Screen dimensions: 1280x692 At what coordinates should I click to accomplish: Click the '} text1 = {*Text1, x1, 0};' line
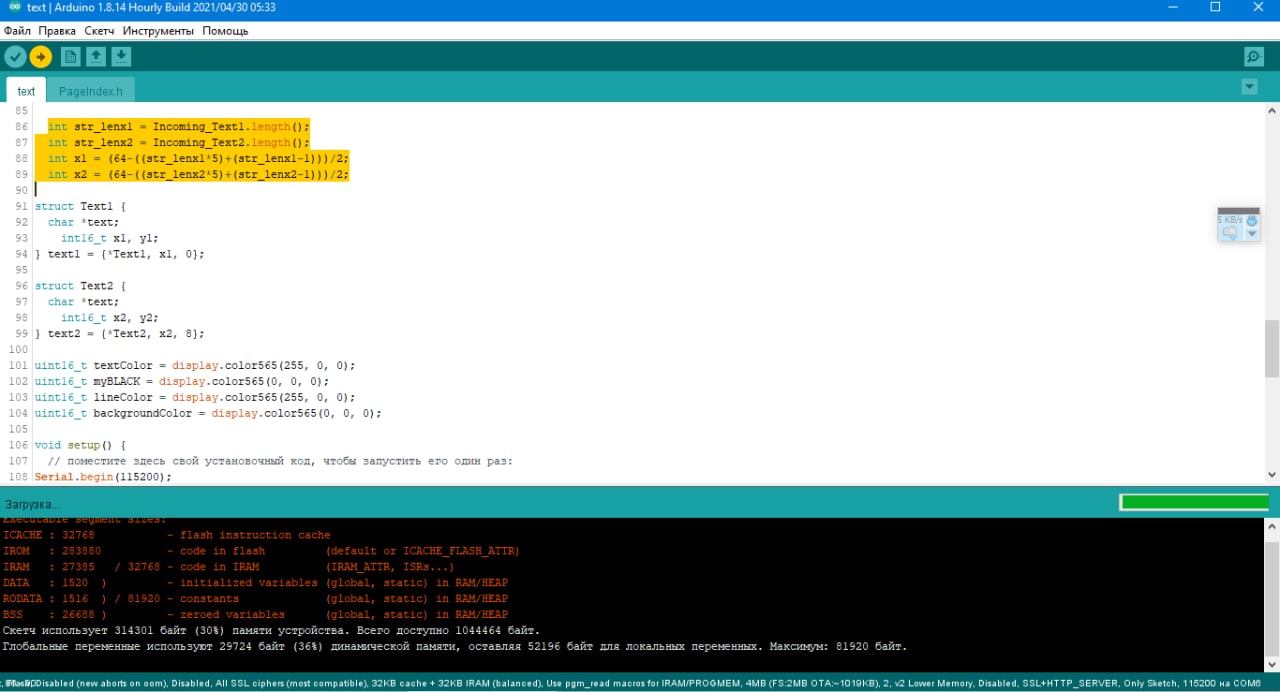[120, 254]
